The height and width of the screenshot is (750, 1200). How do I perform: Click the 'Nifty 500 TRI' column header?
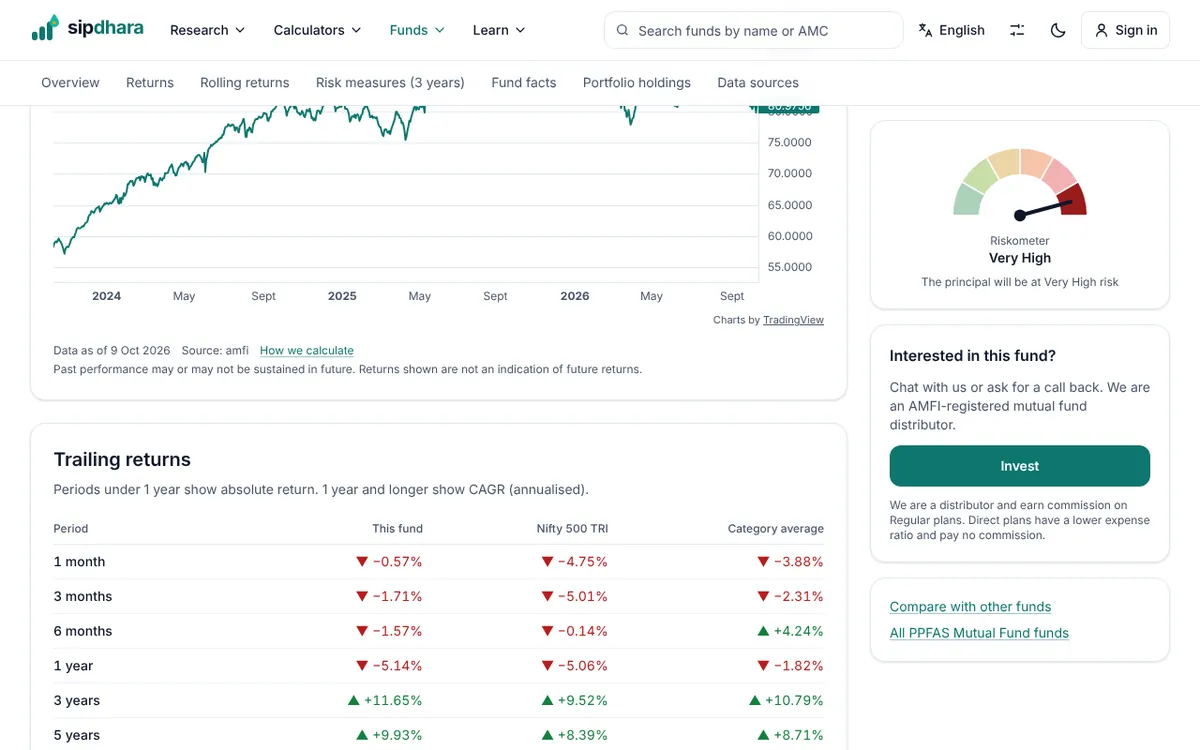(x=572, y=529)
